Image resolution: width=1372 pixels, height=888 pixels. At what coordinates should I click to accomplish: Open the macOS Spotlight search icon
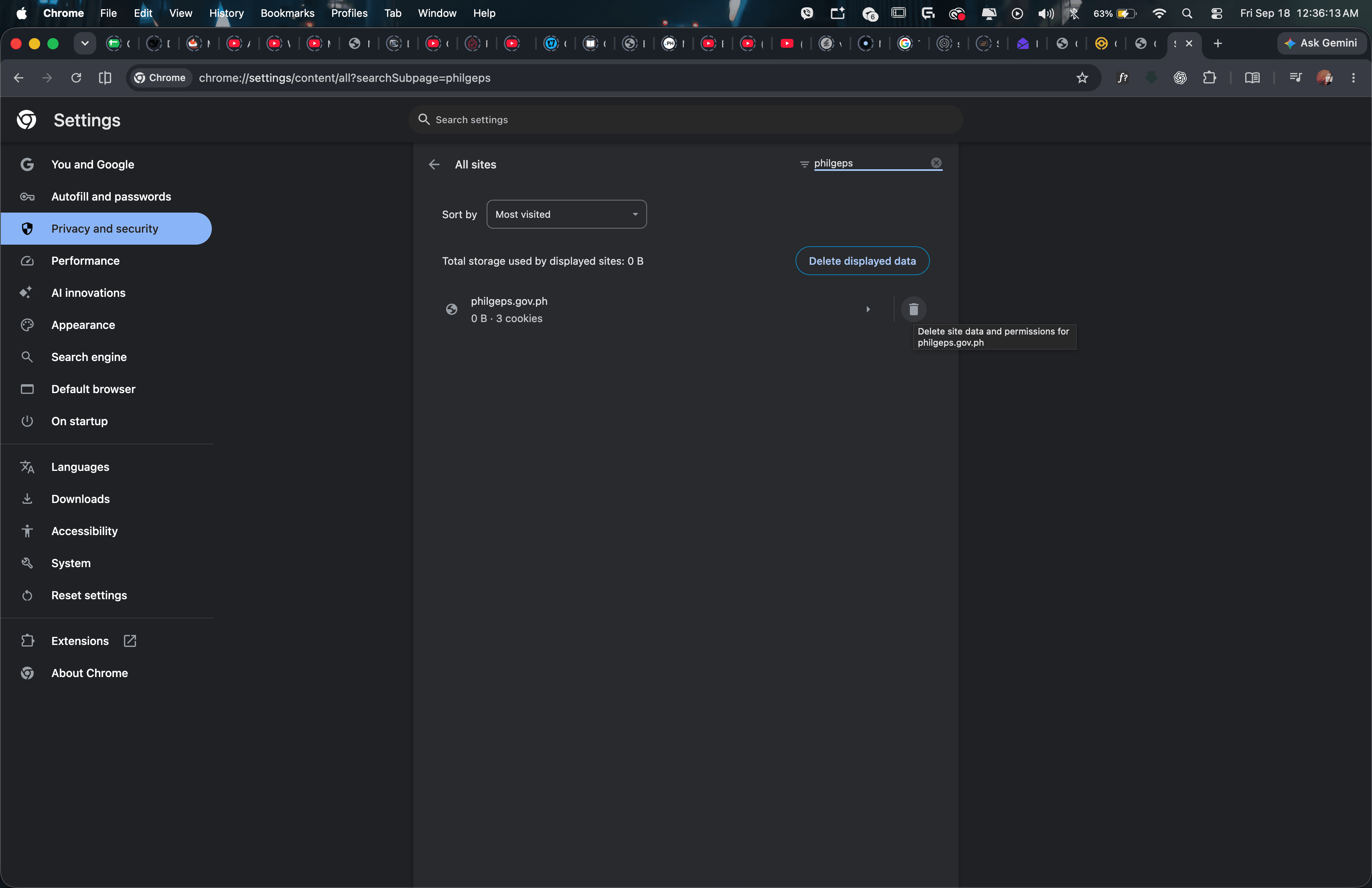(x=1186, y=13)
